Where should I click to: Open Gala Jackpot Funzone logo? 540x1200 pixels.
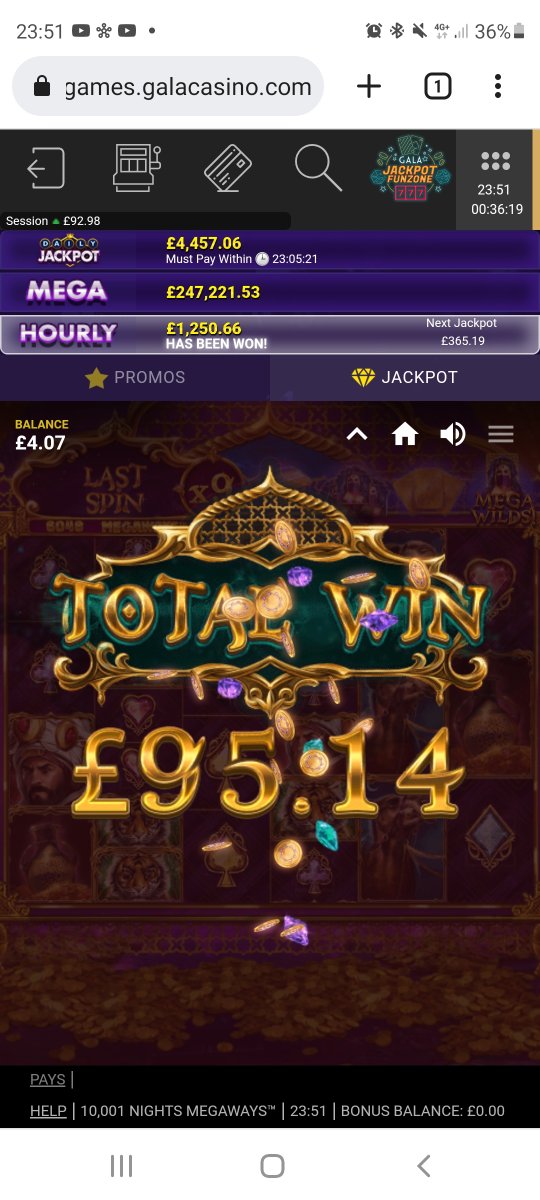[x=410, y=168]
